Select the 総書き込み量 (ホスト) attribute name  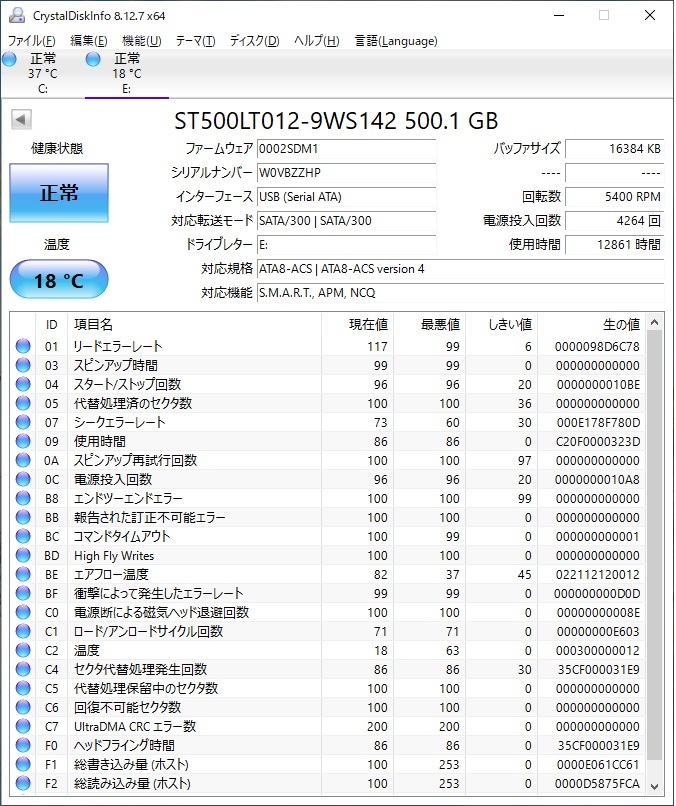(x=132, y=764)
